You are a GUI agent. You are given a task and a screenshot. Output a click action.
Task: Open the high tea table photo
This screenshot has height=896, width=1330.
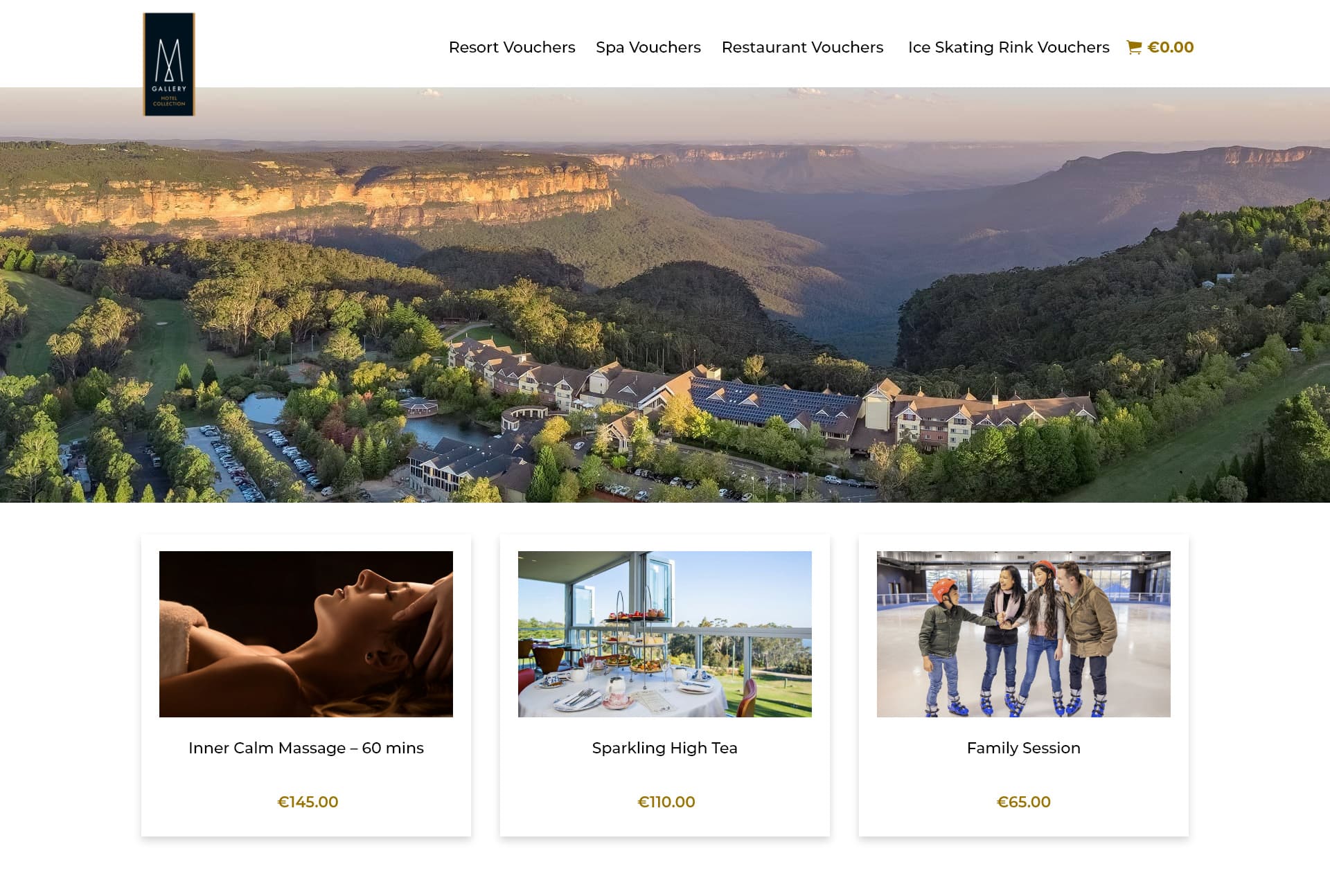pos(665,634)
